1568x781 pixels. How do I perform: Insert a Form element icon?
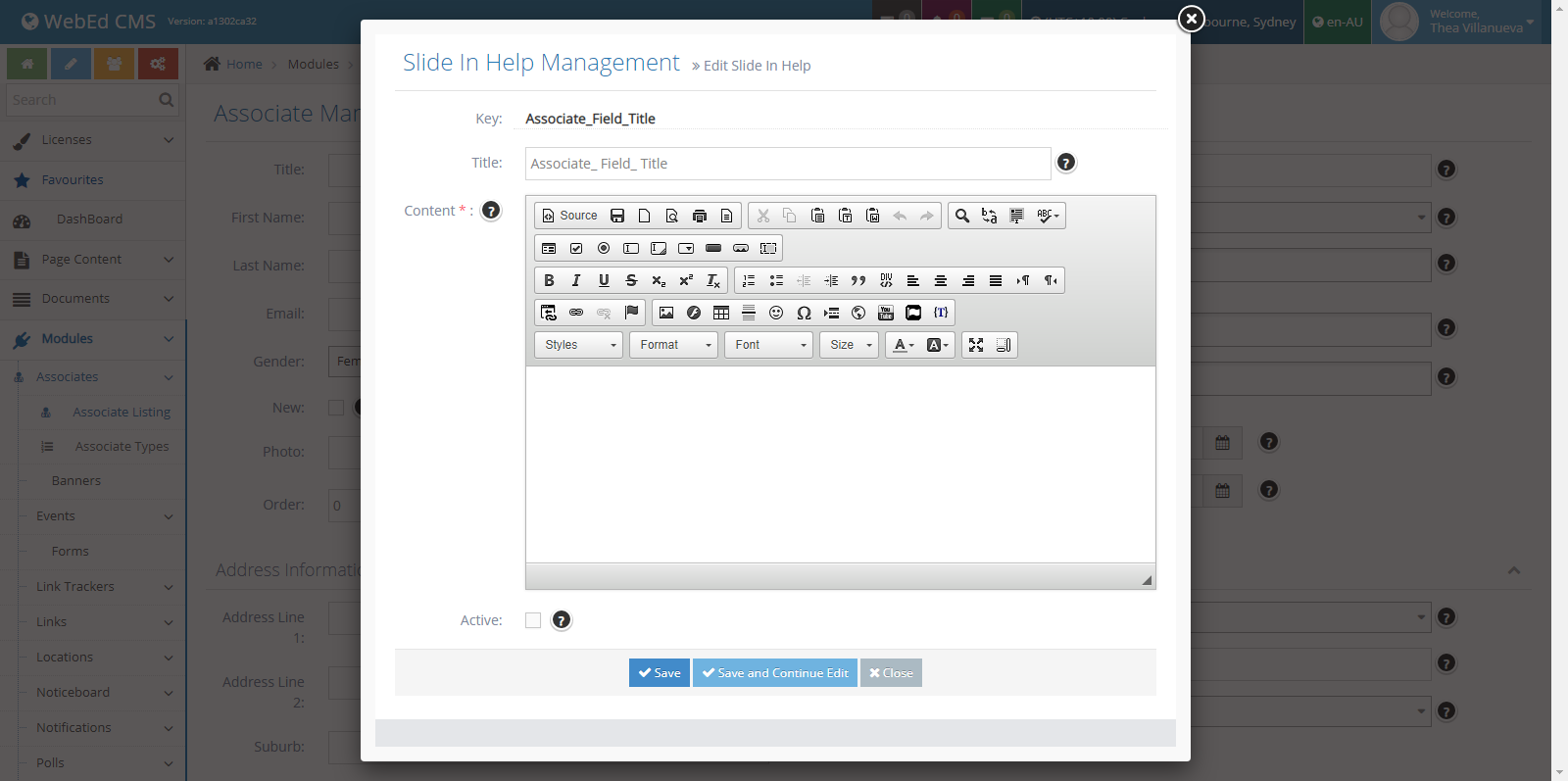pos(549,248)
